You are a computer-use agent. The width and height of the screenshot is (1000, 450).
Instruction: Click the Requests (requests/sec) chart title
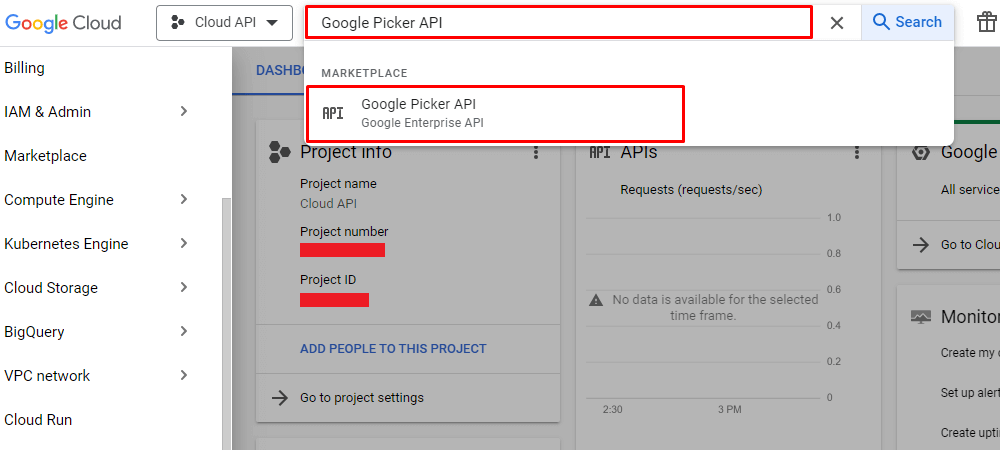tap(691, 189)
